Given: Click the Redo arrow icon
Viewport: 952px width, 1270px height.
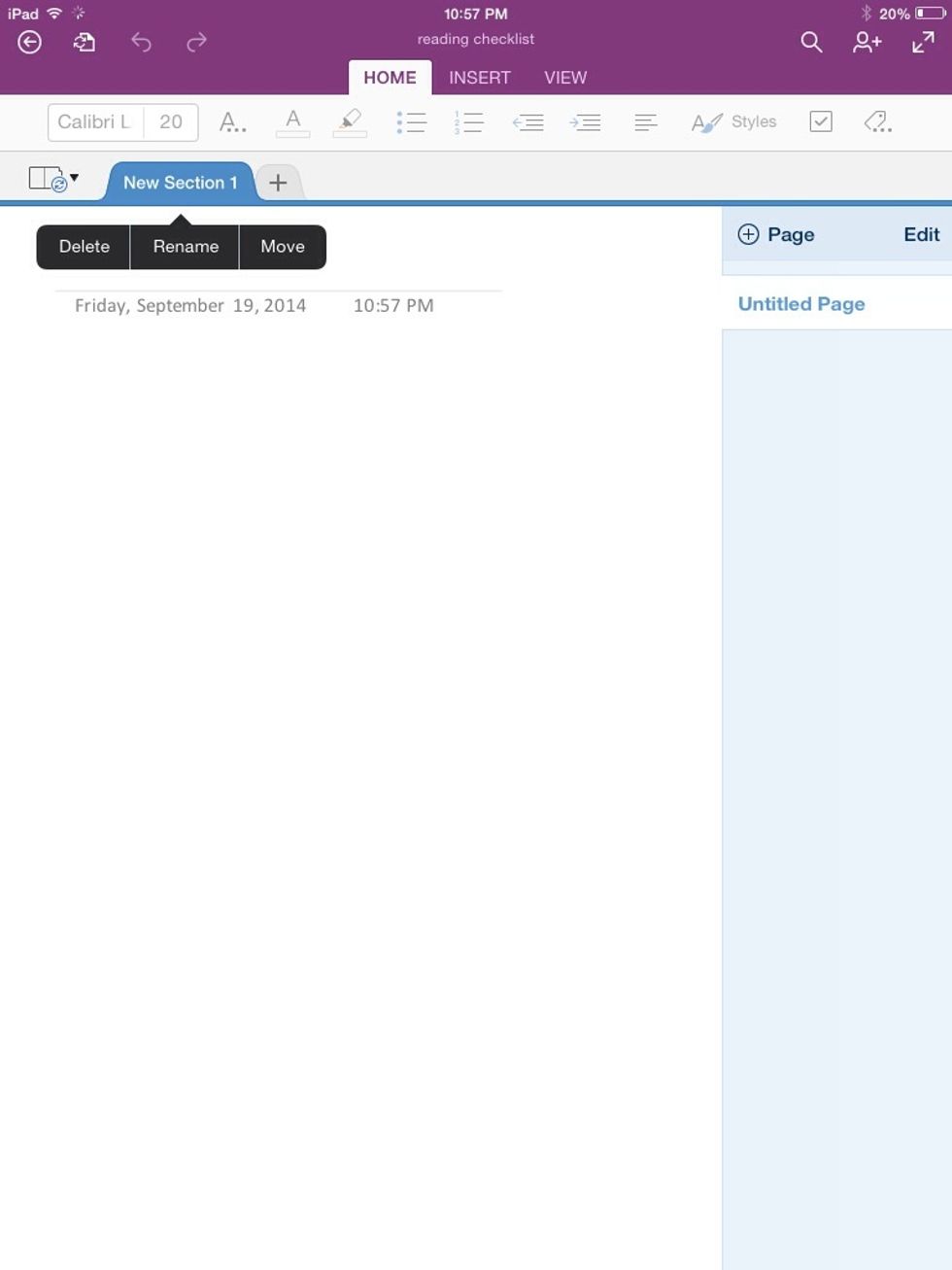Looking at the screenshot, I should click(x=195, y=43).
